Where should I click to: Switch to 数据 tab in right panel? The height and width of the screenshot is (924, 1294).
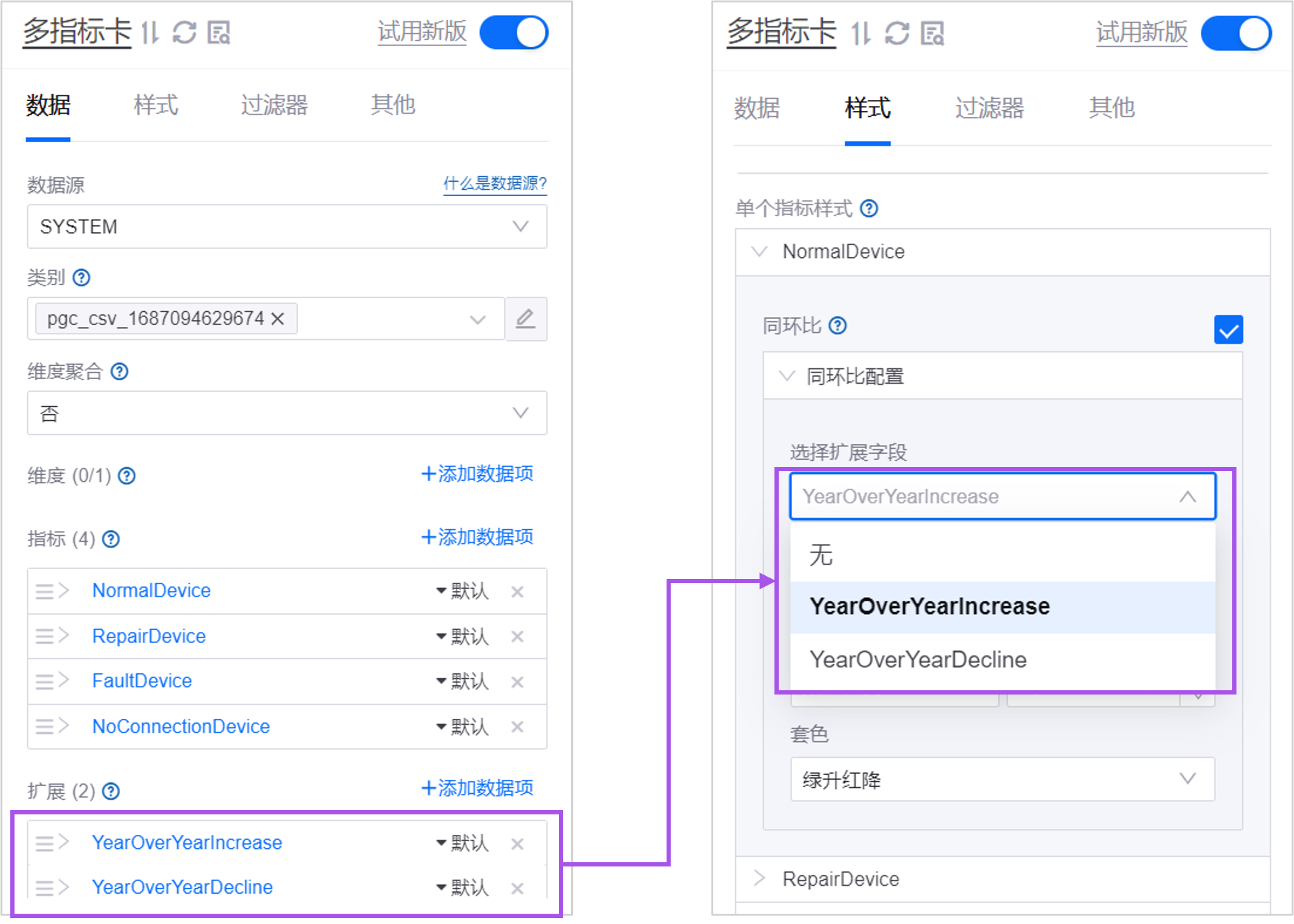point(756,108)
